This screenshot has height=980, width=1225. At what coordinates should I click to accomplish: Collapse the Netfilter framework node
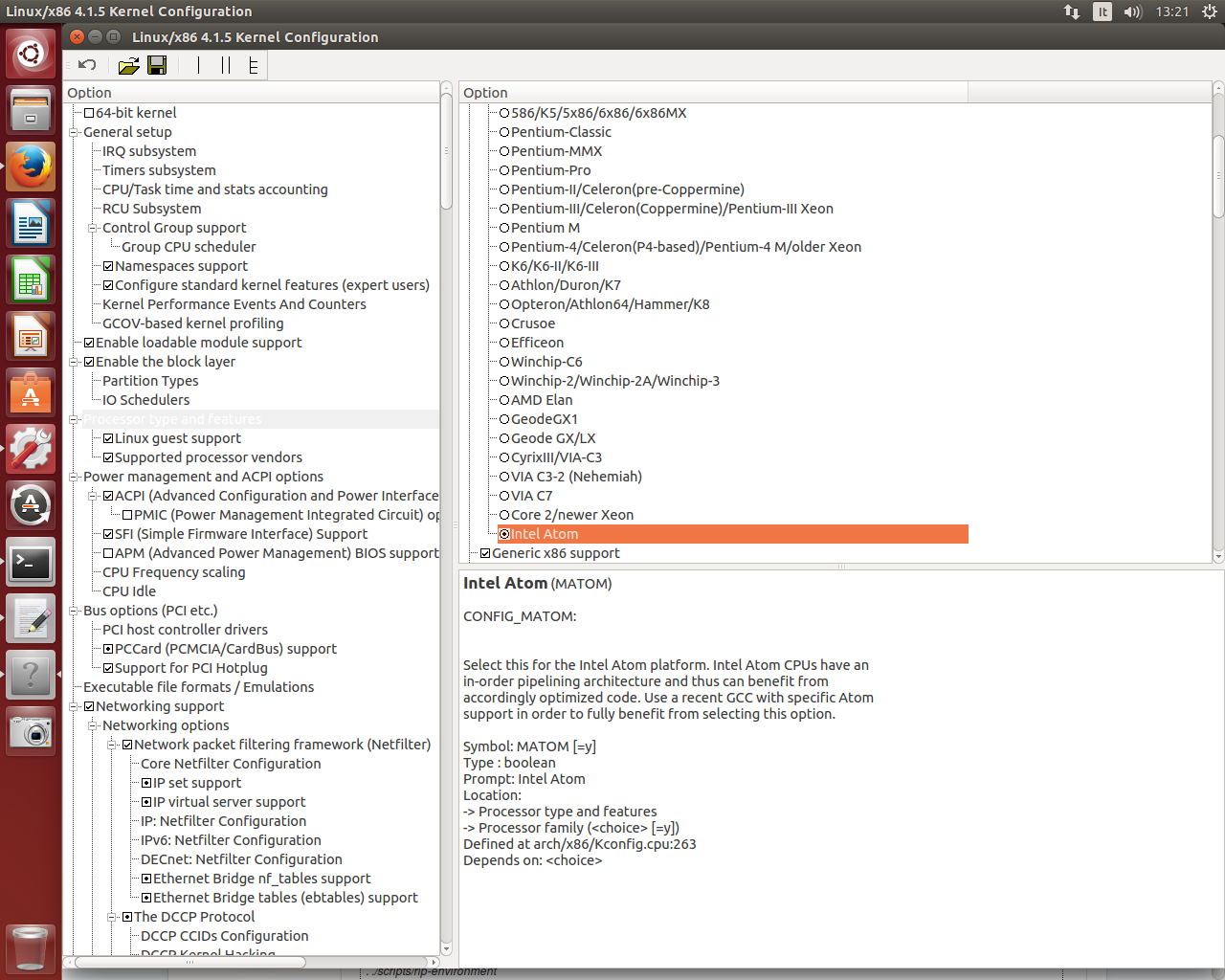pos(112,745)
